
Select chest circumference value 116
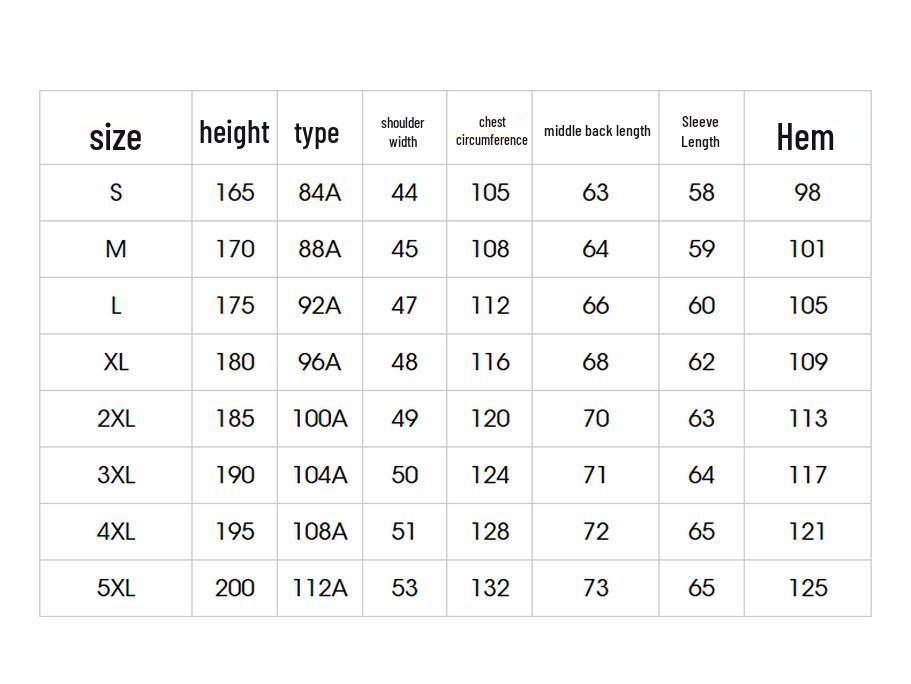click(490, 362)
